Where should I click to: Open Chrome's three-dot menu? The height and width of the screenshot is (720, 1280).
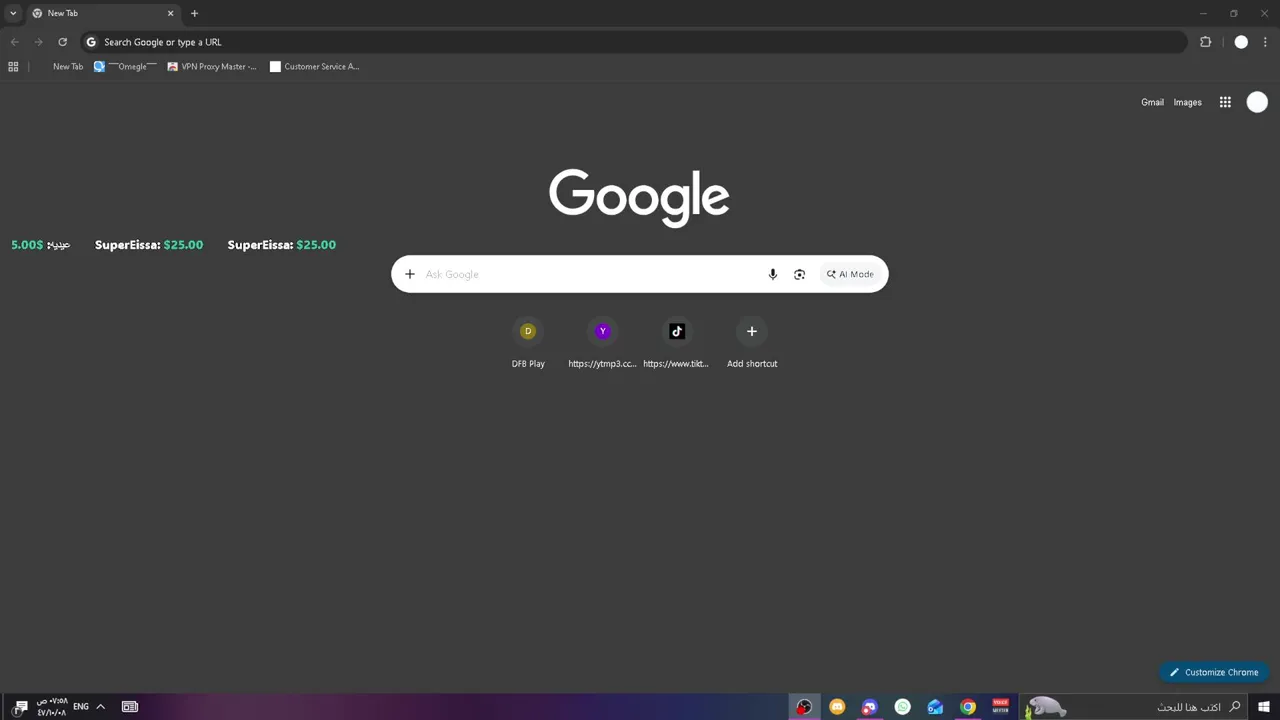point(1265,42)
